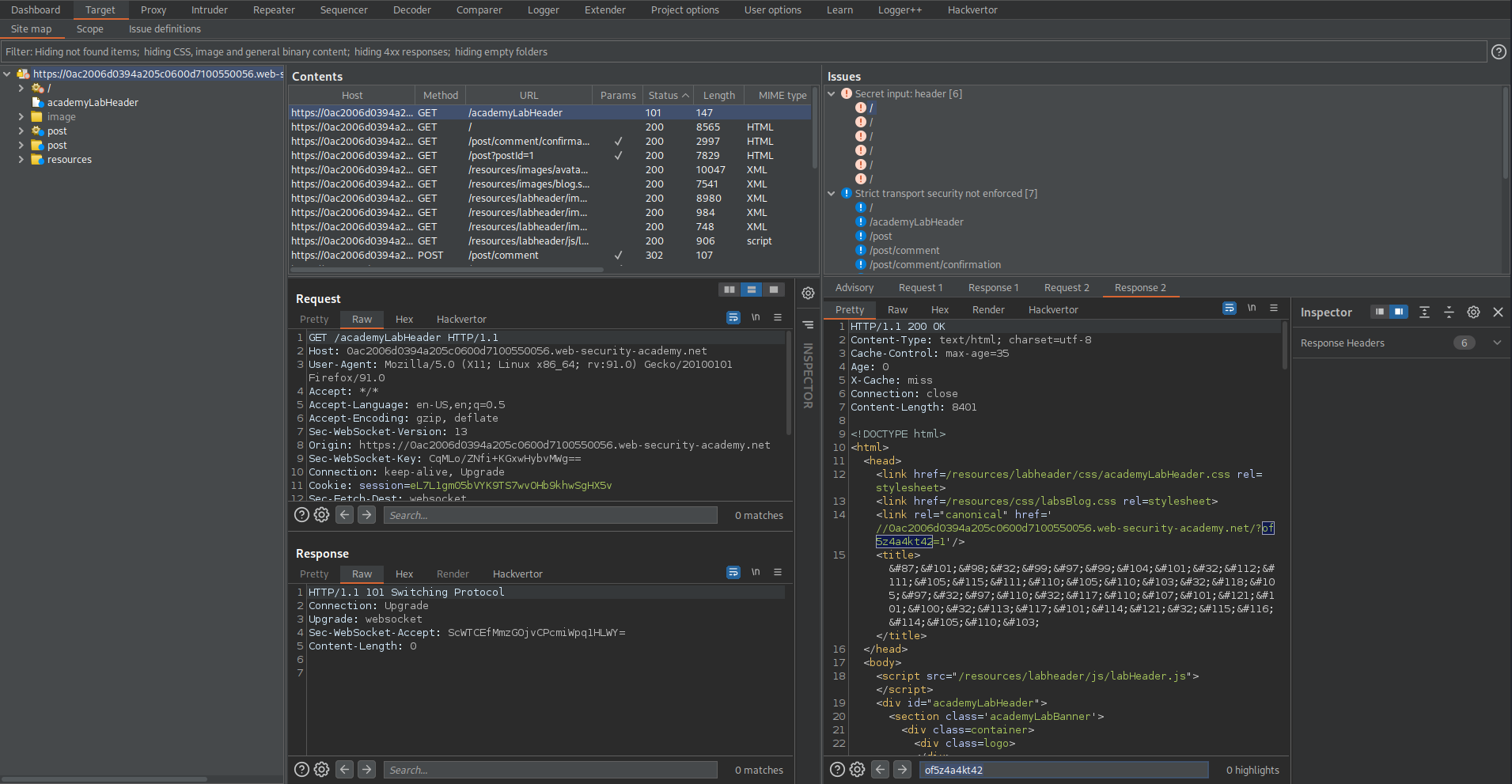Open the Scope sub-tab
Screen dimensions: 1512x784
(90, 28)
